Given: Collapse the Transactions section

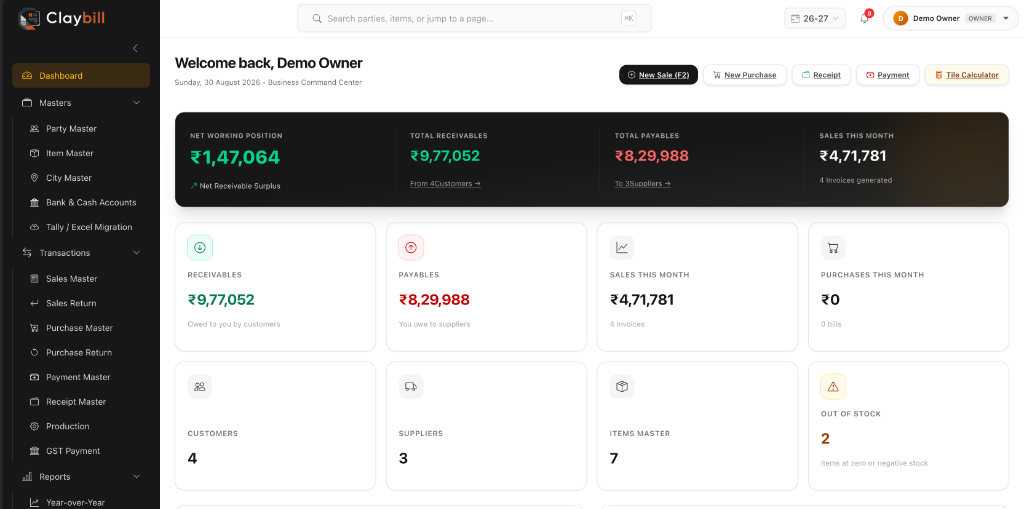Looking at the screenshot, I should click(x=136, y=253).
